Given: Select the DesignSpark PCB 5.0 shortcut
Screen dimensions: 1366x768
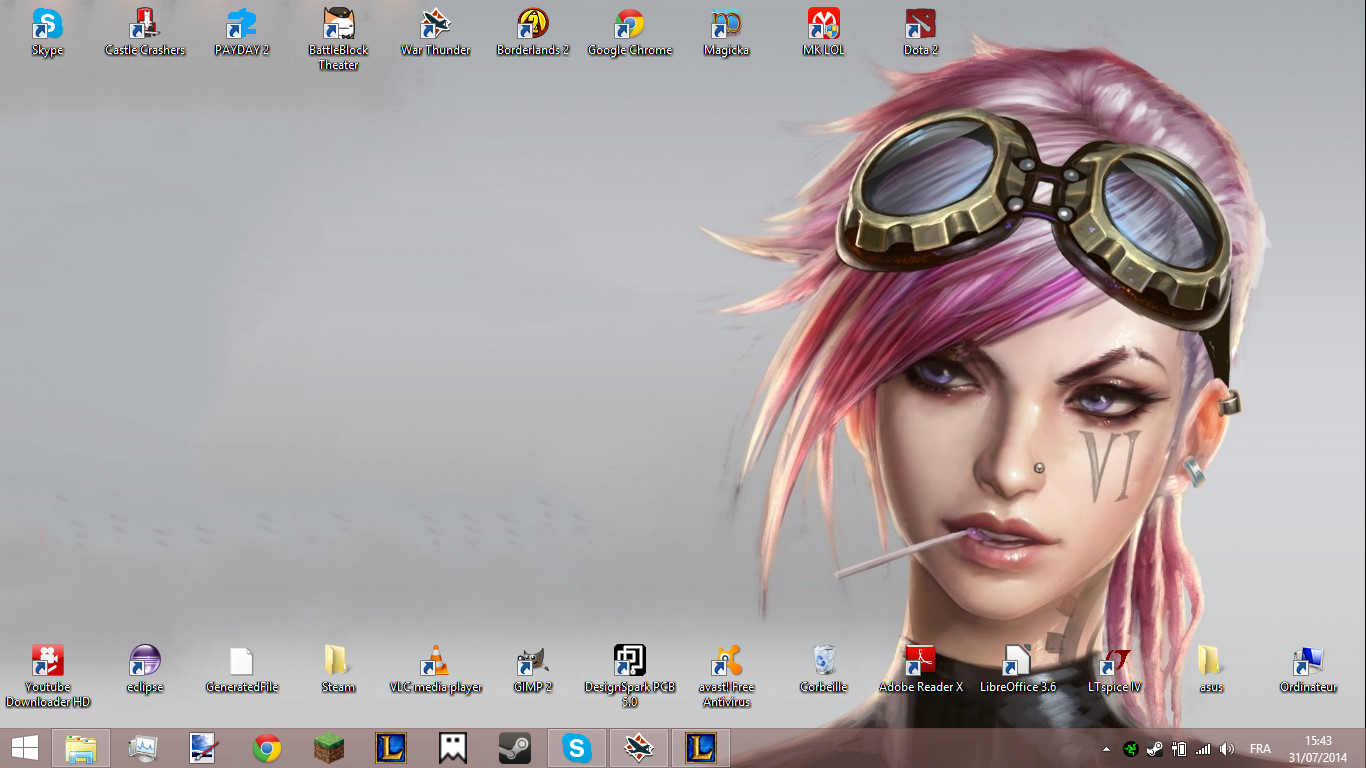Looking at the screenshot, I should tap(630, 676).
